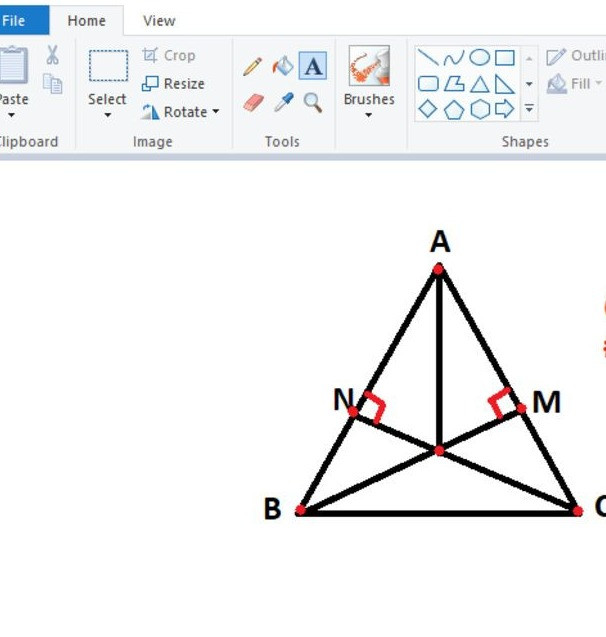606x637 pixels.
Task: Click the Resize button
Action: (173, 84)
